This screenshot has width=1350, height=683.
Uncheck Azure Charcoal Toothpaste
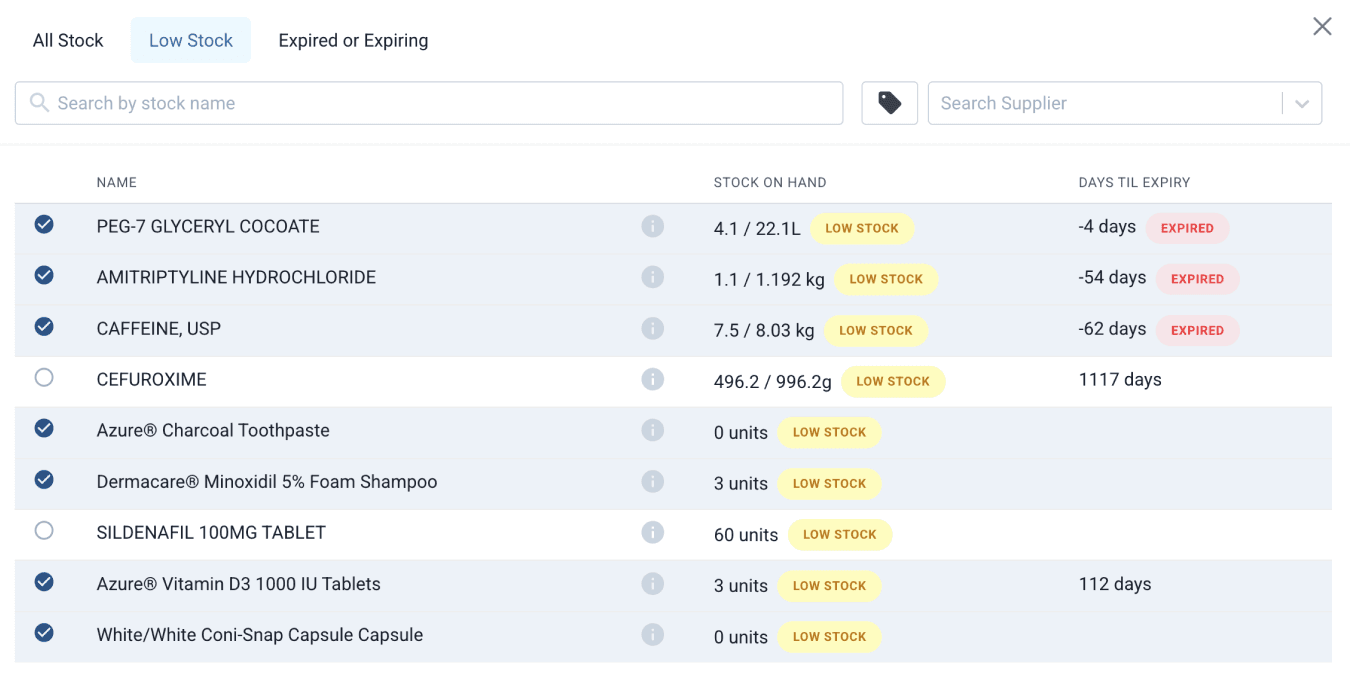point(44,429)
